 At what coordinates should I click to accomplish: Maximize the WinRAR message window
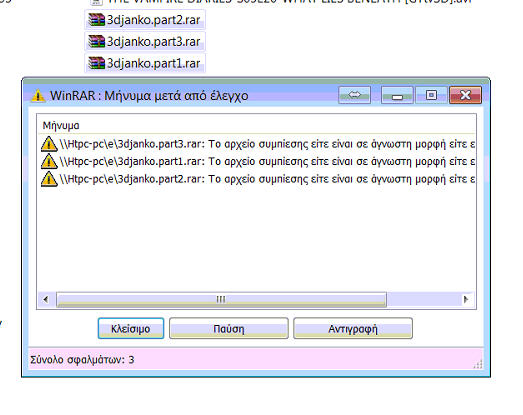[x=431, y=95]
